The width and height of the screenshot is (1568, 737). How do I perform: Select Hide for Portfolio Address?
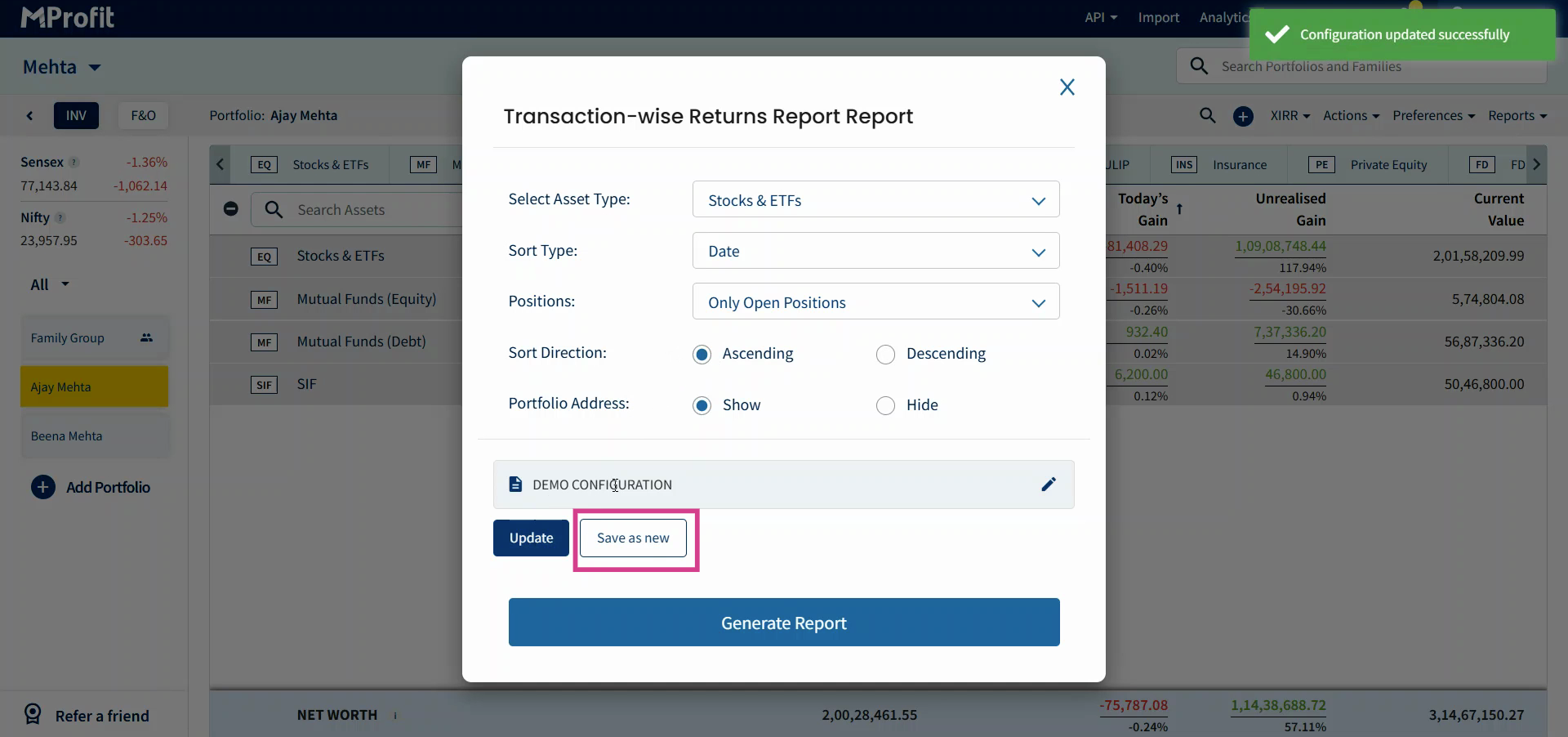(885, 405)
